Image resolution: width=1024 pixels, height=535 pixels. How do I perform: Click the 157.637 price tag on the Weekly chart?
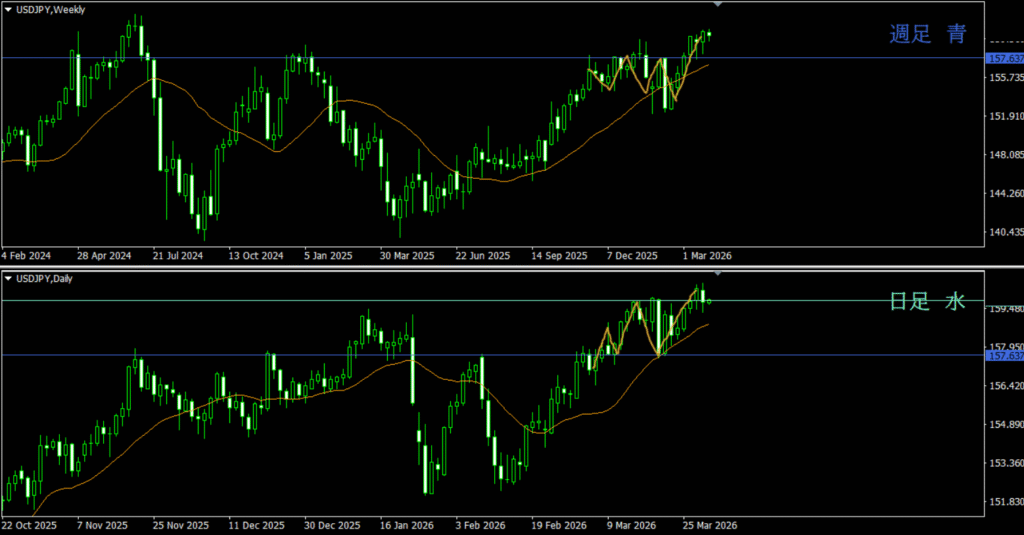(1004, 59)
